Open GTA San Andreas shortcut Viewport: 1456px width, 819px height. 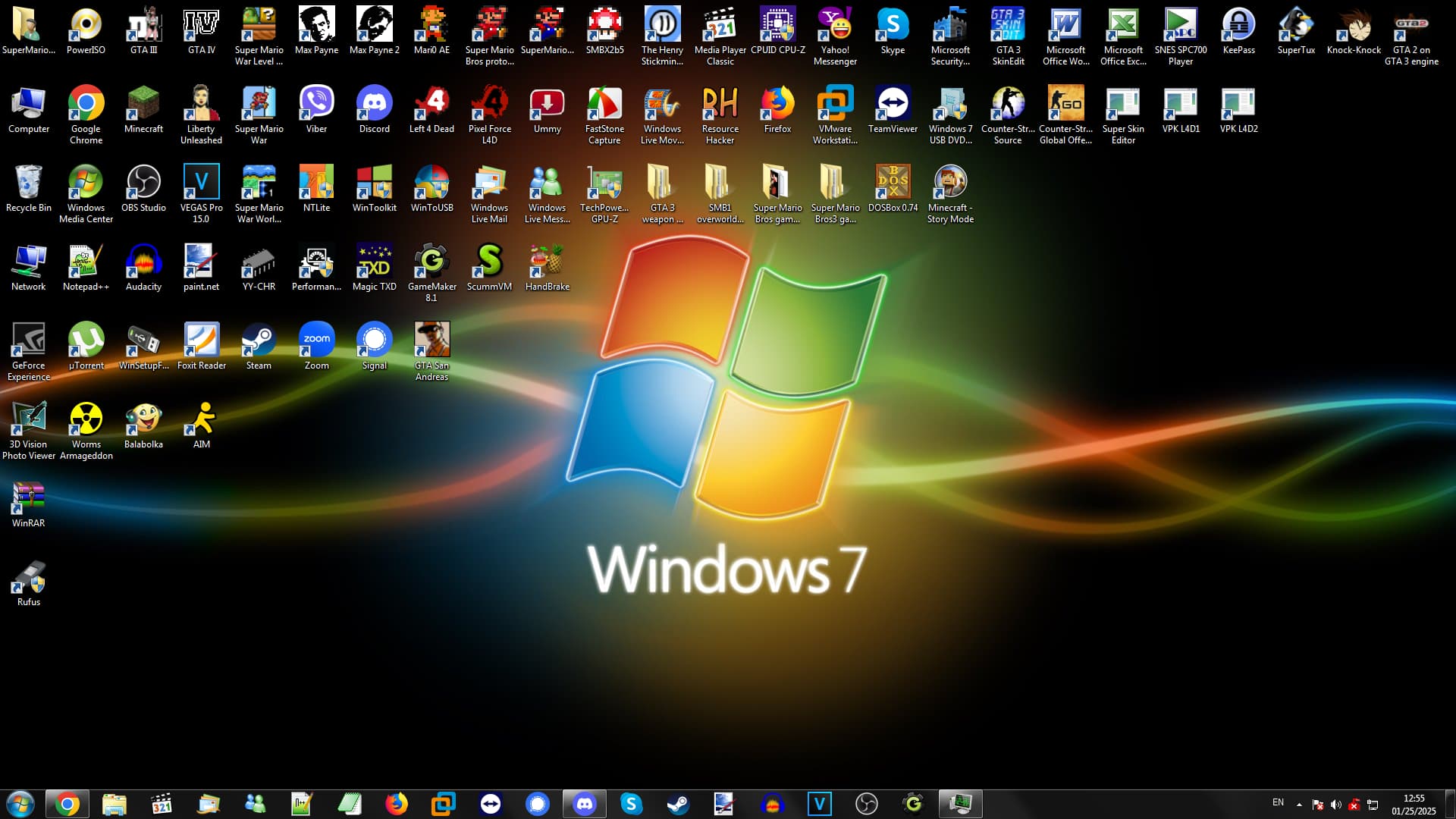coord(431,352)
